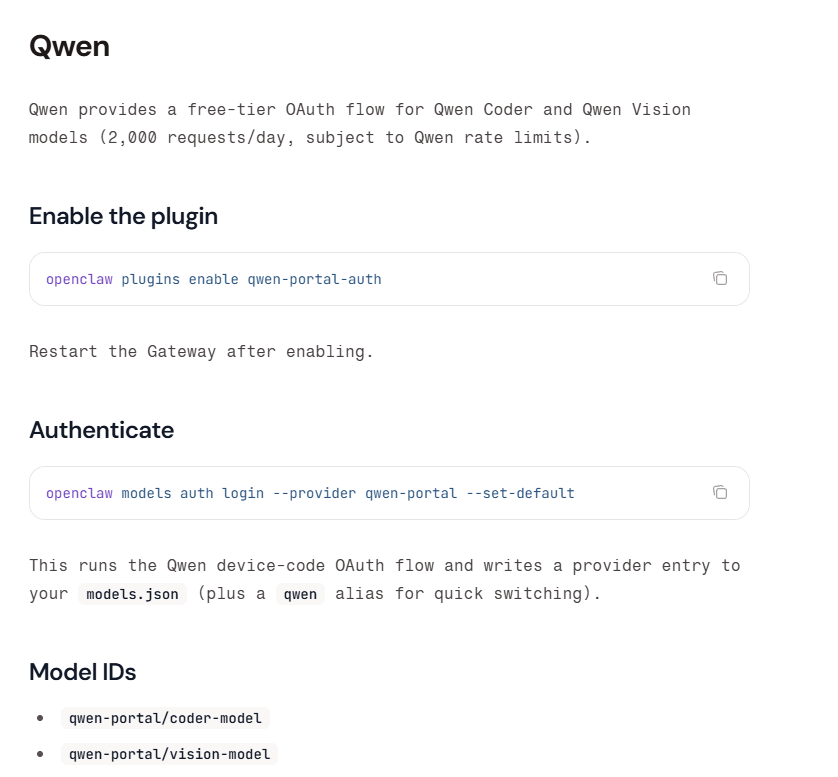The image size is (838, 777).
Task: Click the models.json inline code
Action: pyautogui.click(x=132, y=594)
